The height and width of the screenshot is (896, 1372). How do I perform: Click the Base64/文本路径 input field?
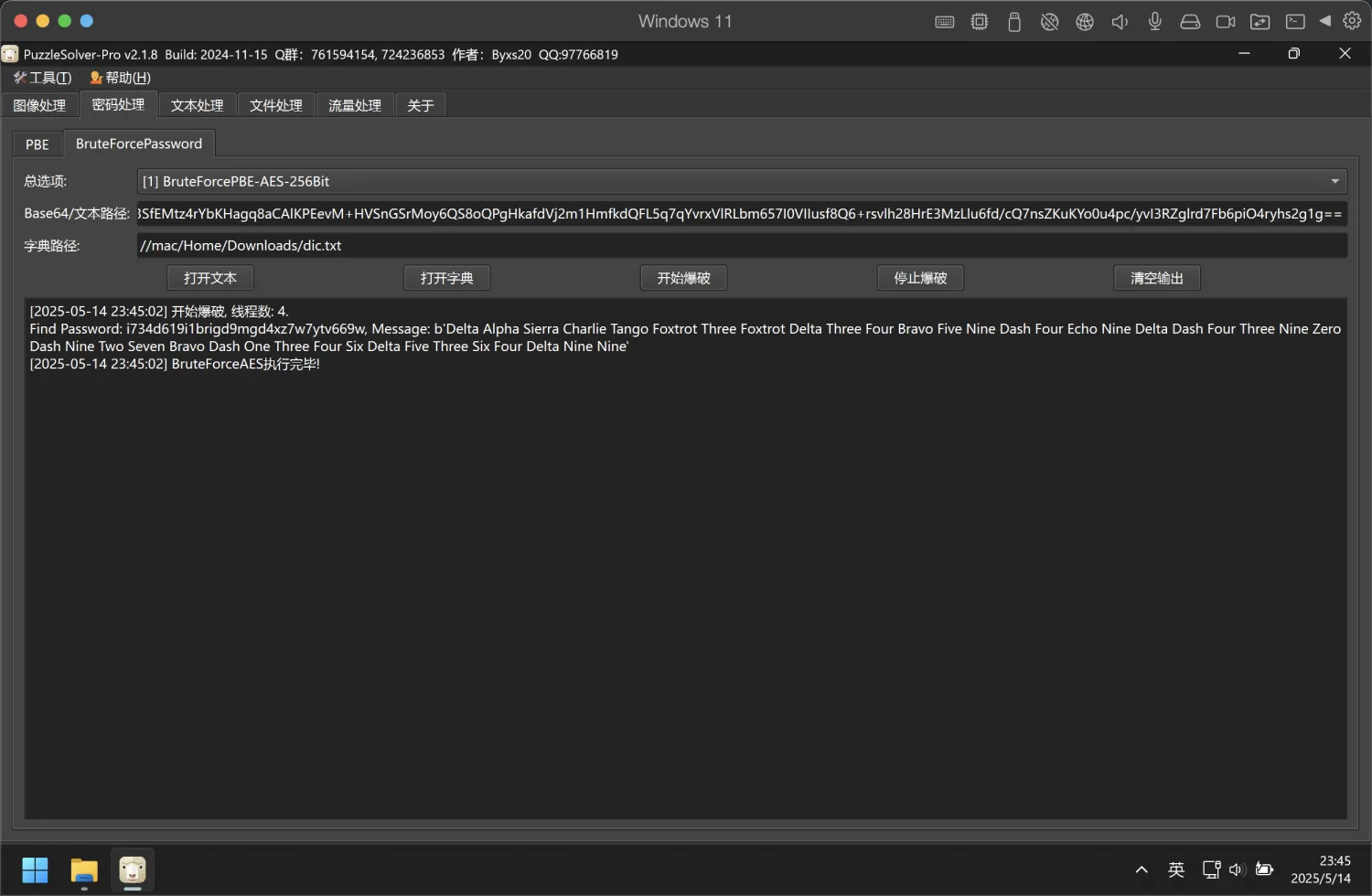tap(742, 213)
